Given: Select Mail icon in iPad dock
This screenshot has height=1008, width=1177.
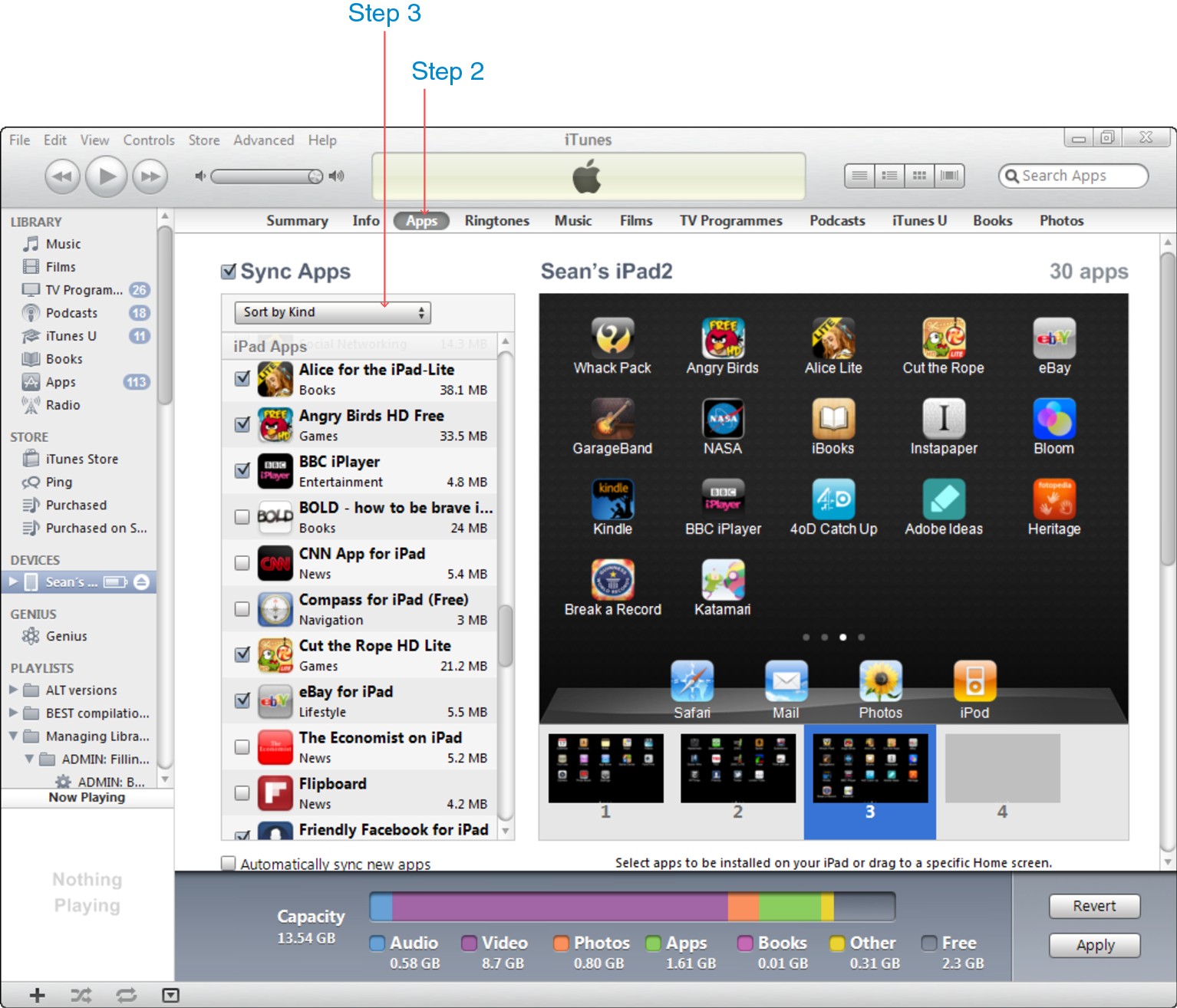Looking at the screenshot, I should point(786,681).
